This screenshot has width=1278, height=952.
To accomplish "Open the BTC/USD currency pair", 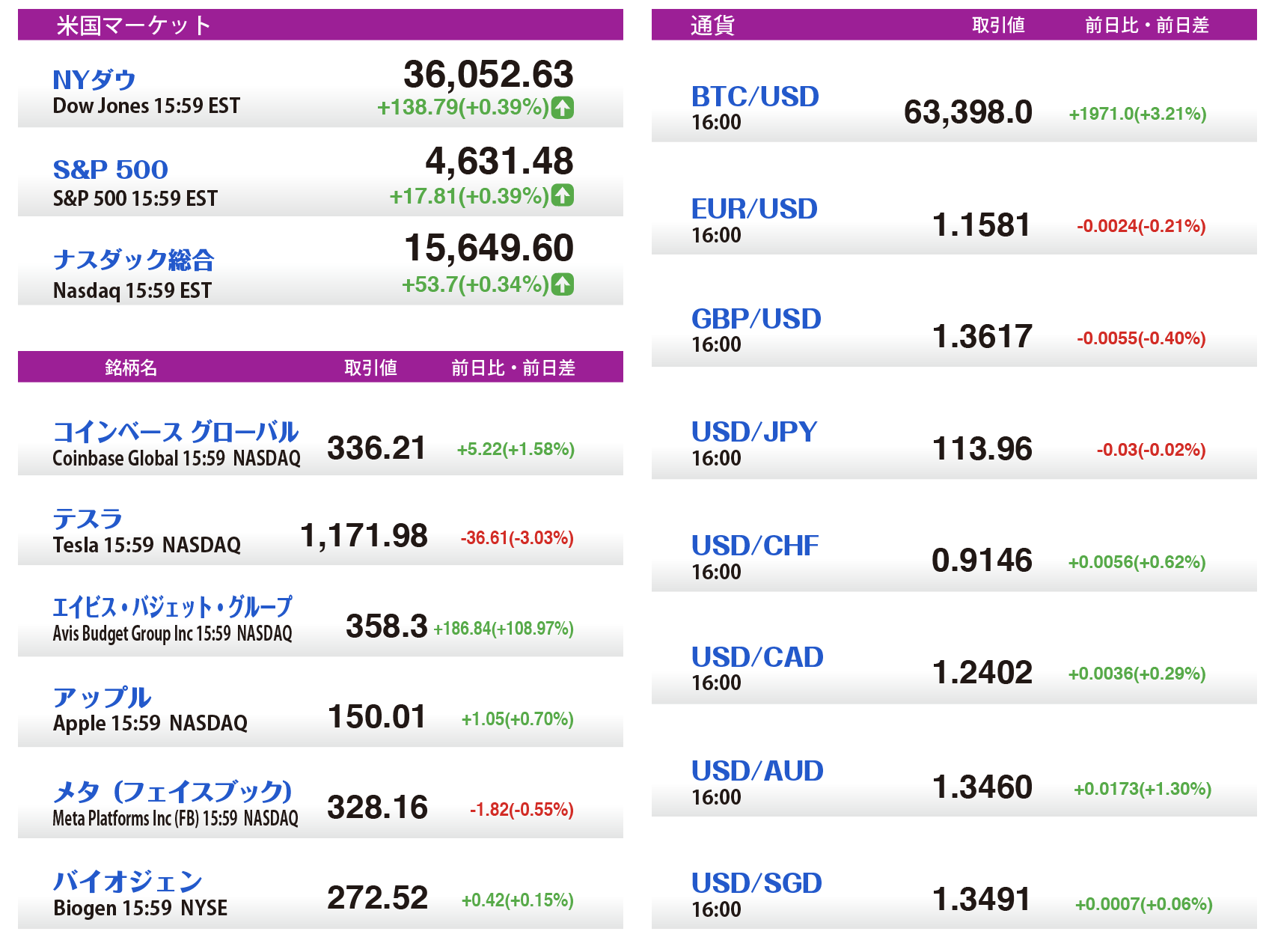I will pyautogui.click(x=755, y=97).
